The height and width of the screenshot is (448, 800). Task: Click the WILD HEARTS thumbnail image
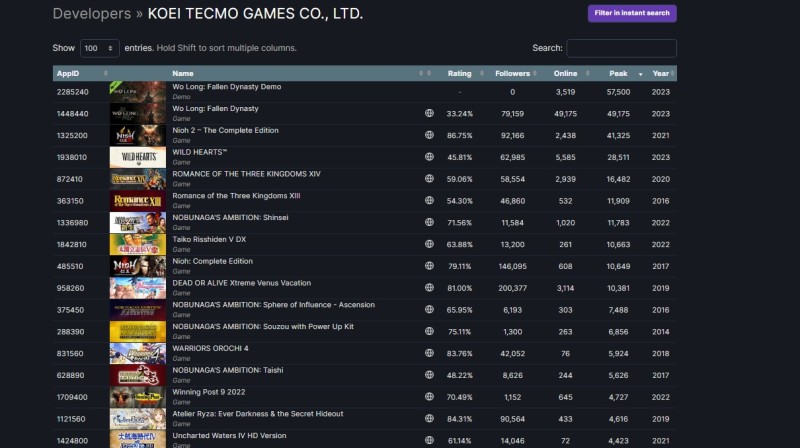pyautogui.click(x=138, y=157)
